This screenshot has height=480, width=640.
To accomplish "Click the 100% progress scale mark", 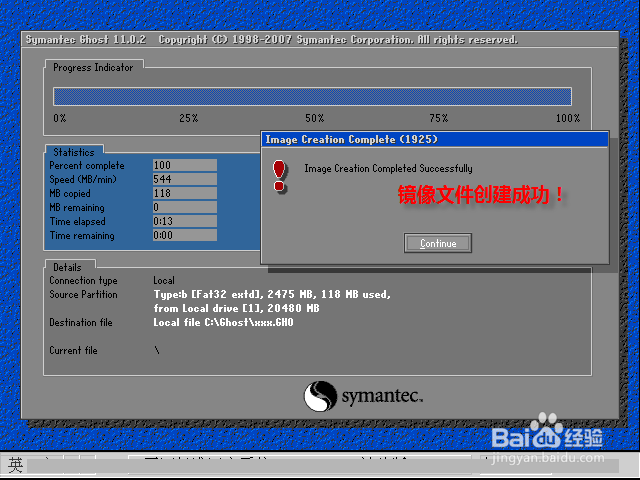I will tap(568, 118).
